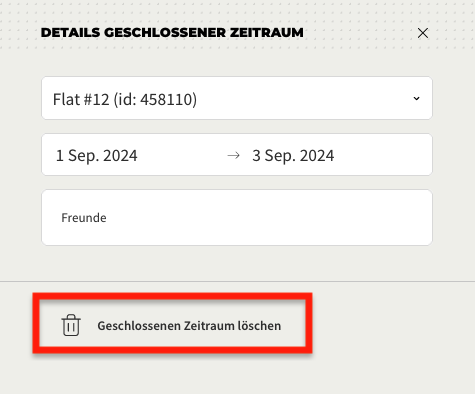Open the Flat #12 (id: 458110) dropdown
475x394 pixels.
237,98
